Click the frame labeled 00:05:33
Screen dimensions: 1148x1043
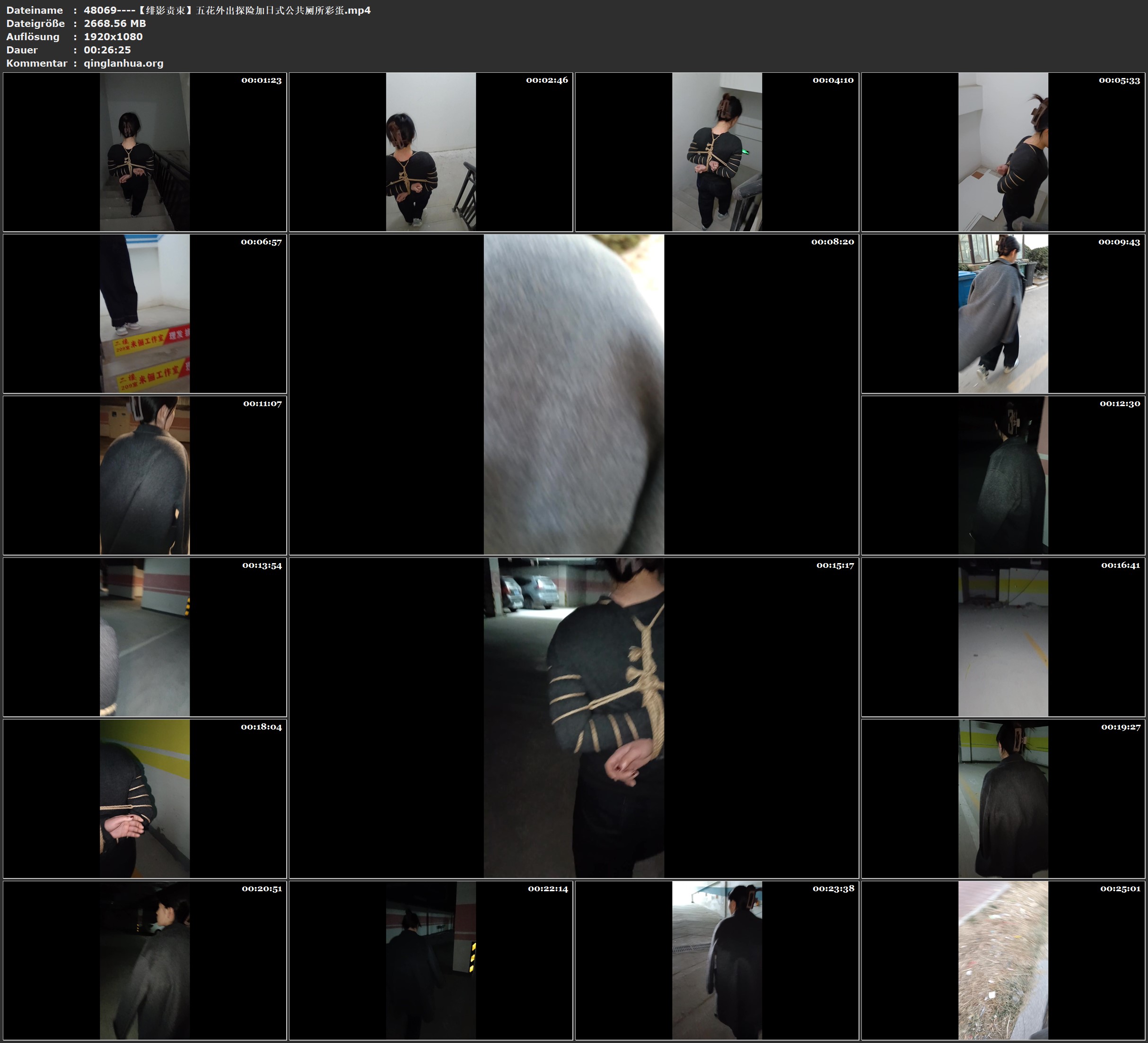point(1003,151)
